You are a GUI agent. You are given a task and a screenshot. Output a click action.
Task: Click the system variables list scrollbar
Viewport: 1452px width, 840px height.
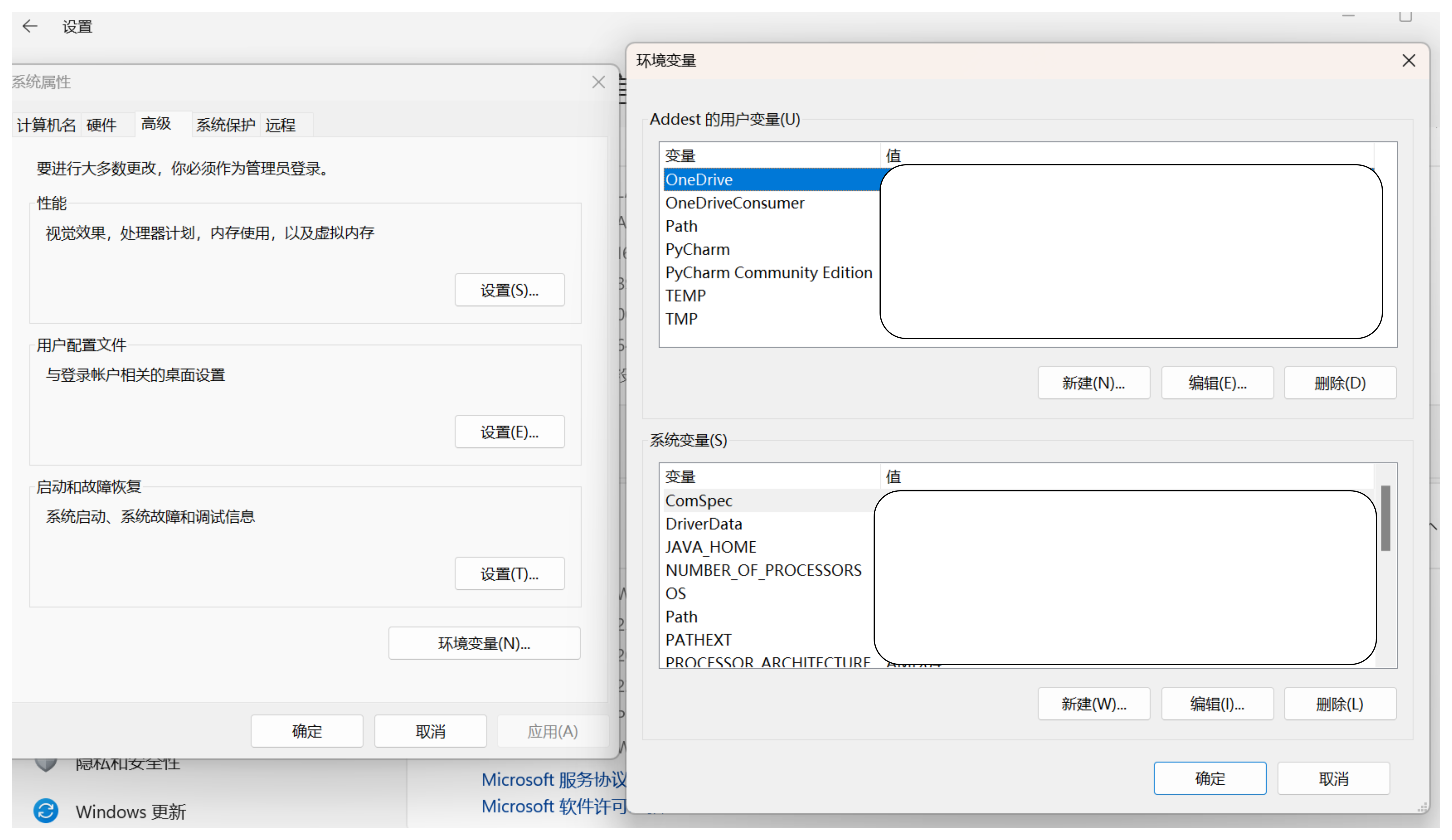1385,518
